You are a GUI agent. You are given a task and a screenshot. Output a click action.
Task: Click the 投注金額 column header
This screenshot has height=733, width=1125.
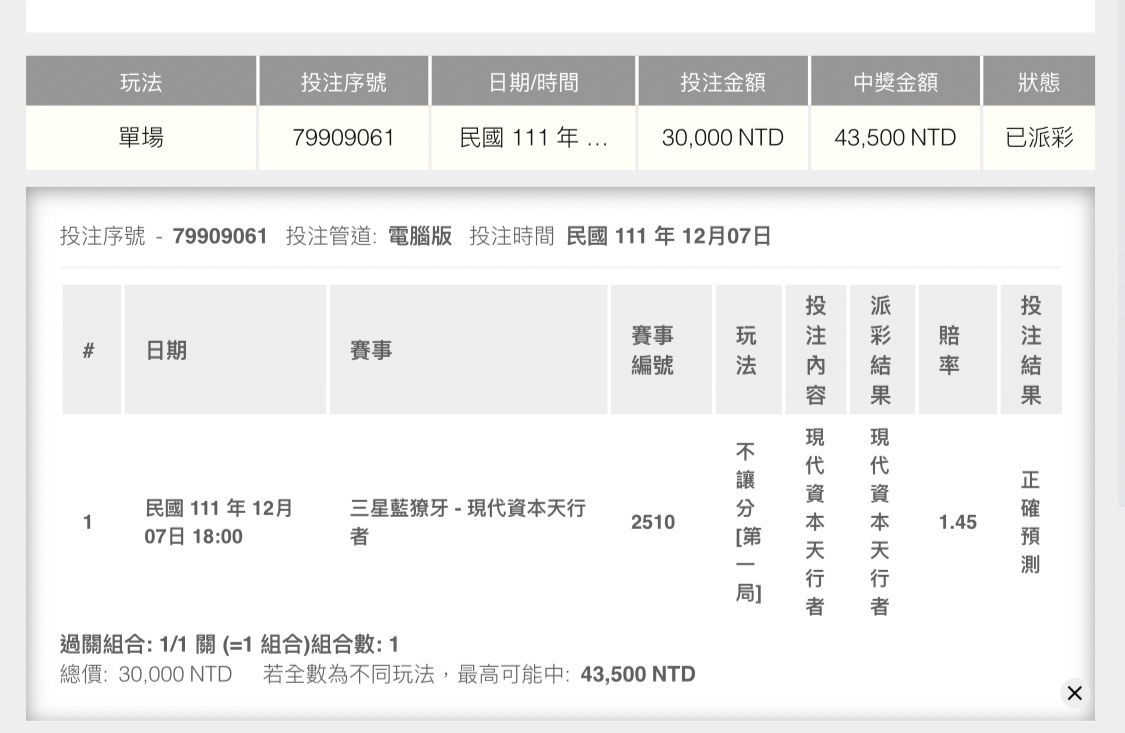point(722,81)
